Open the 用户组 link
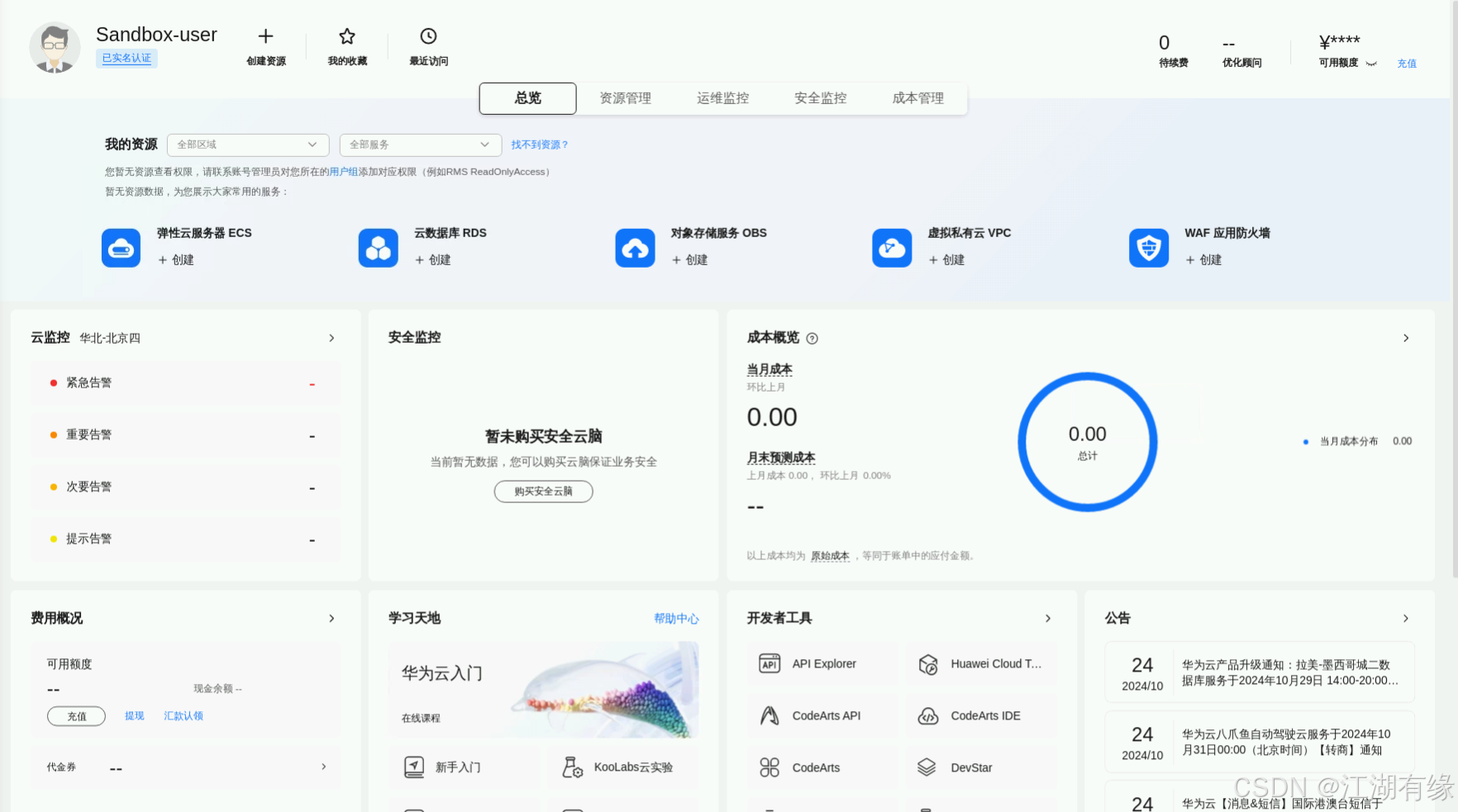 pyautogui.click(x=344, y=172)
